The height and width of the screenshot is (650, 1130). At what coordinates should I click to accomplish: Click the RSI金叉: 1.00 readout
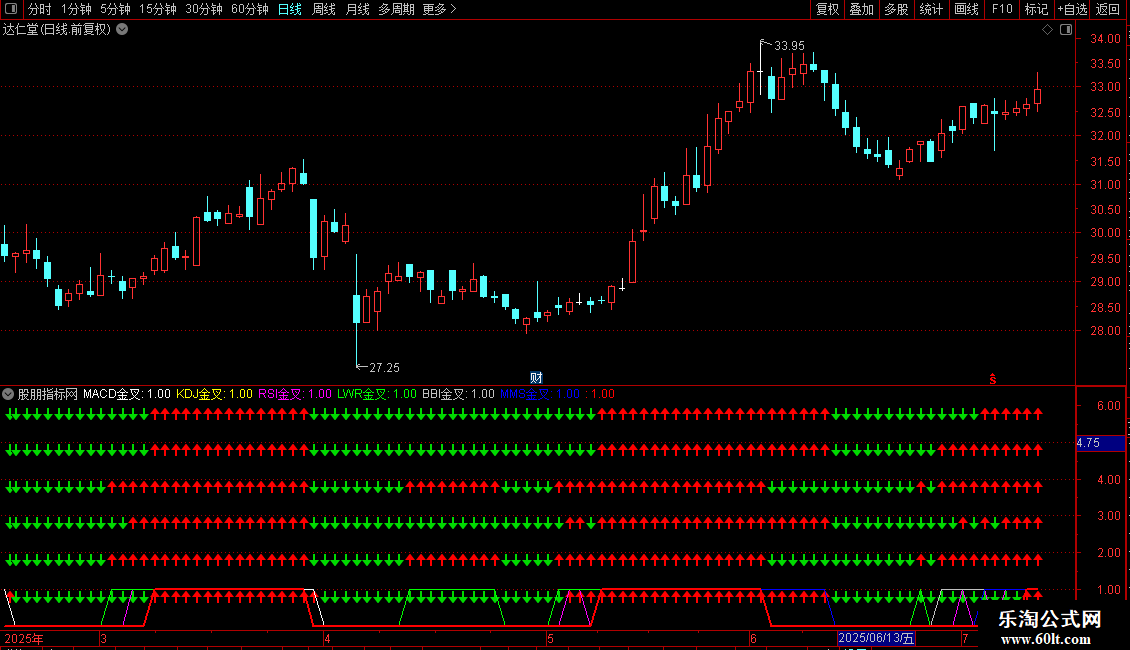point(295,394)
